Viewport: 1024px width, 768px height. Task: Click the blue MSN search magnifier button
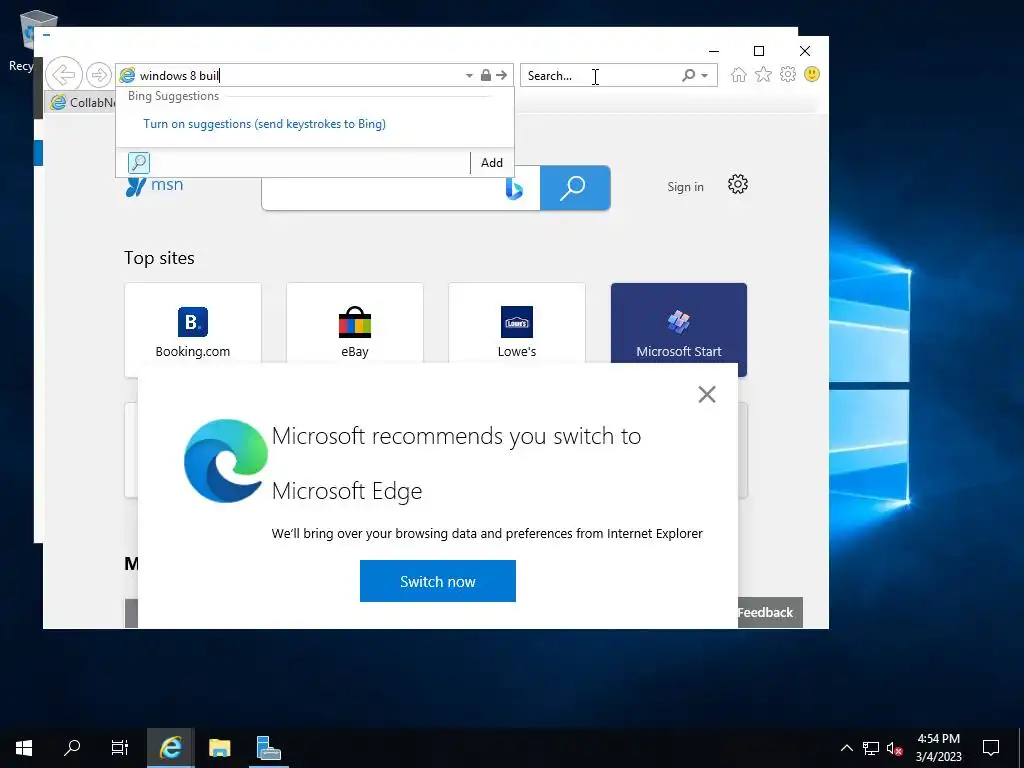(575, 188)
